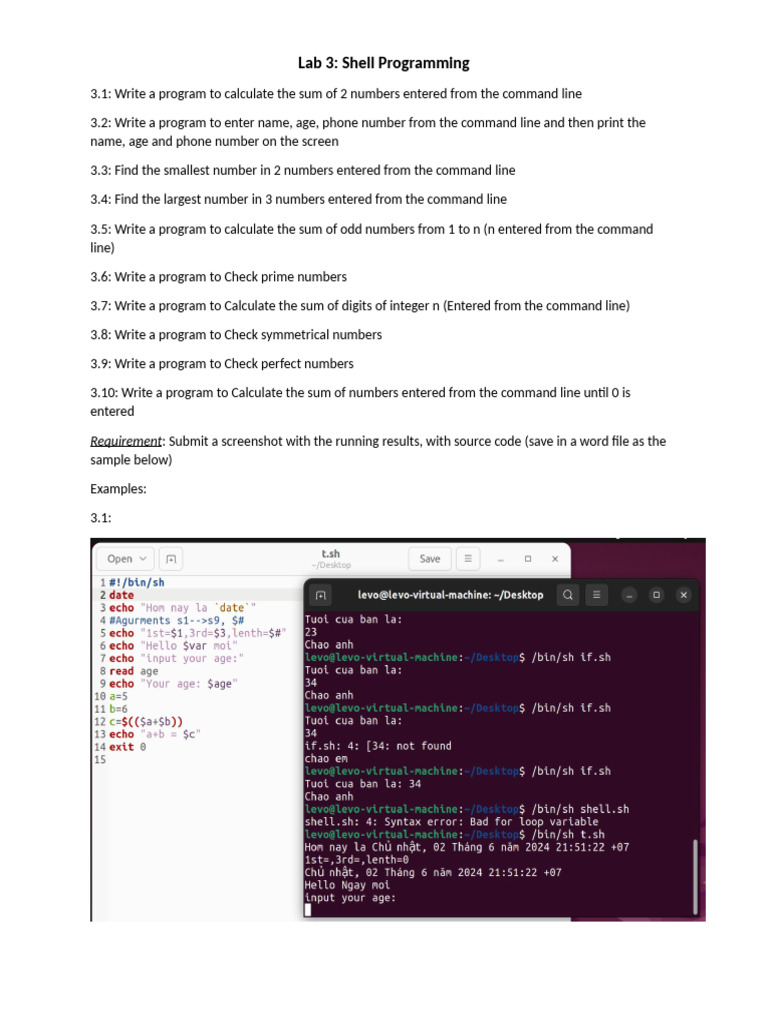Close the terminal window
This screenshot has width=768, height=1024.
[684, 595]
